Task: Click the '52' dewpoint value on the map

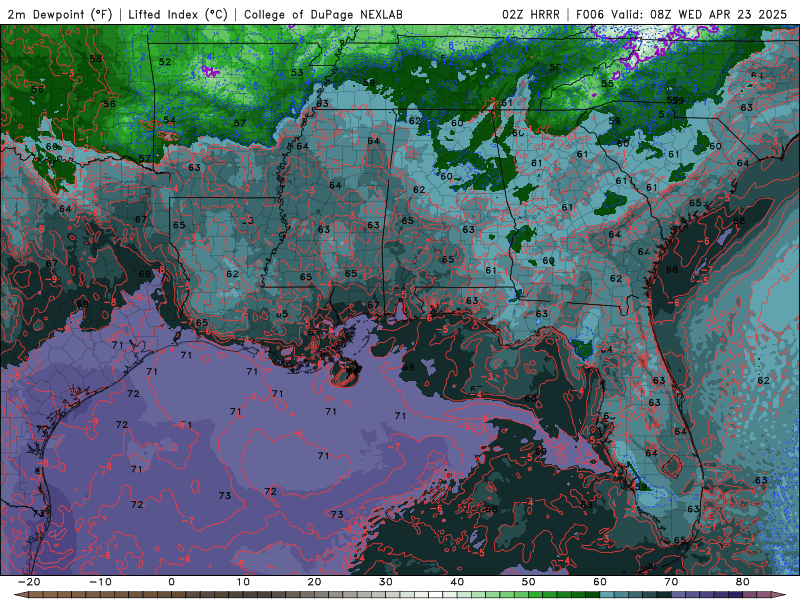Action: coord(165,62)
